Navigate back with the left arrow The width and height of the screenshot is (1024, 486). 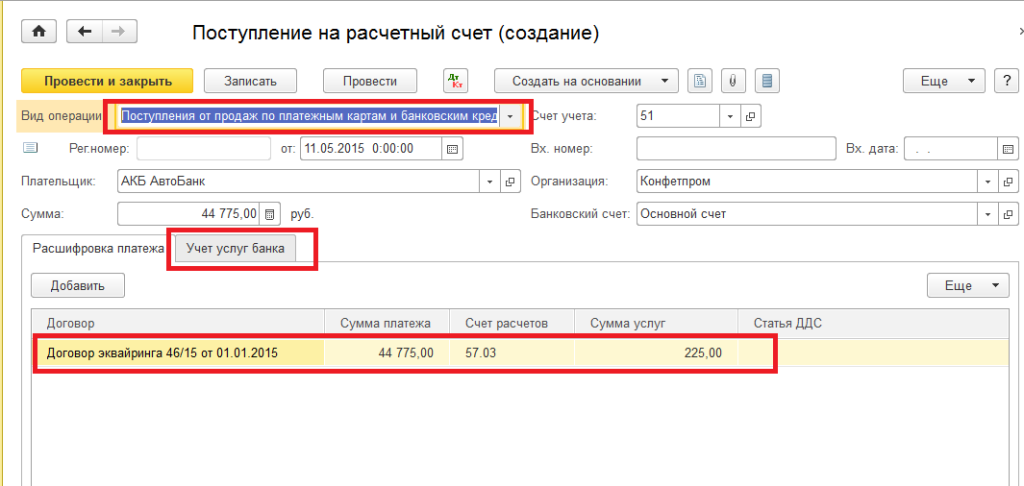[86, 32]
